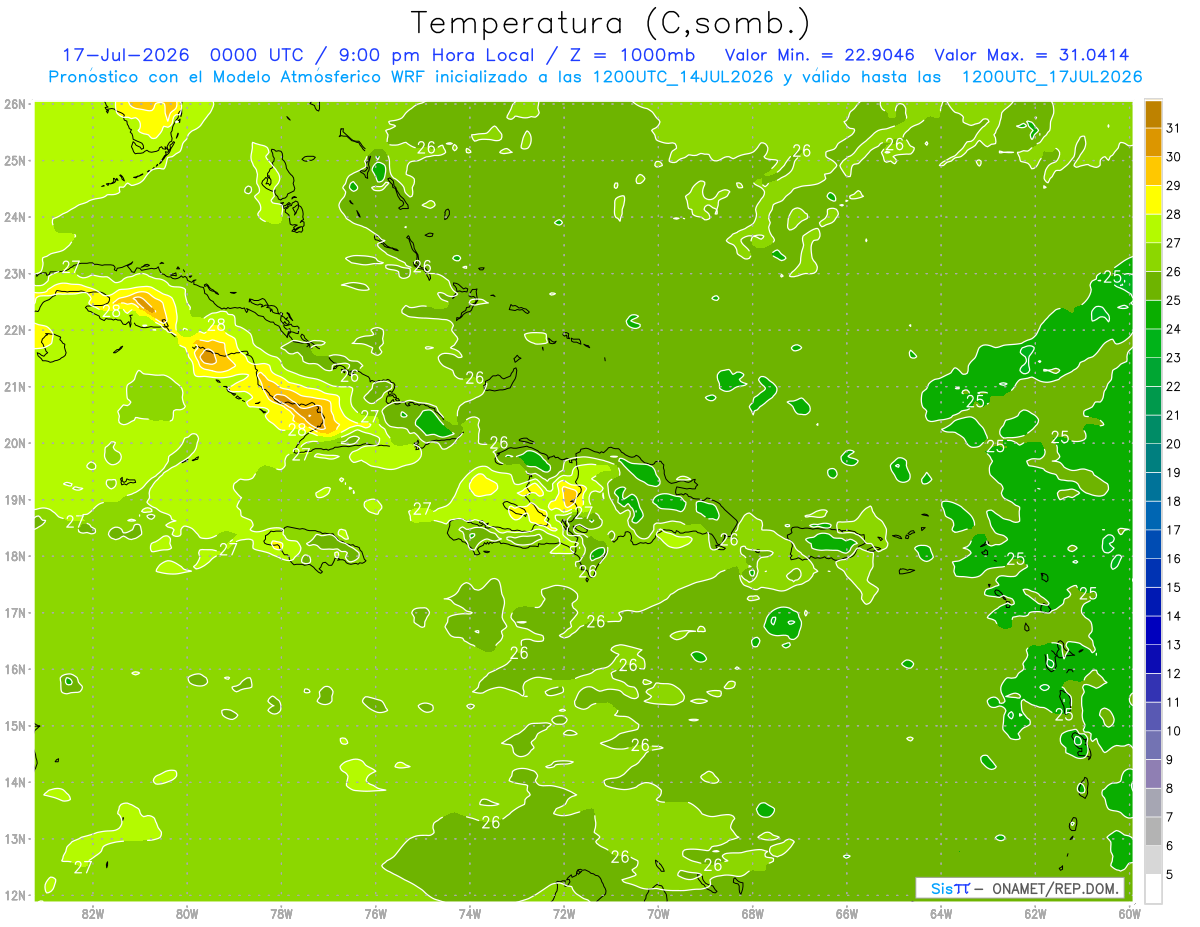
Task: Click the 24N latitude axis label
Action: 14,216
